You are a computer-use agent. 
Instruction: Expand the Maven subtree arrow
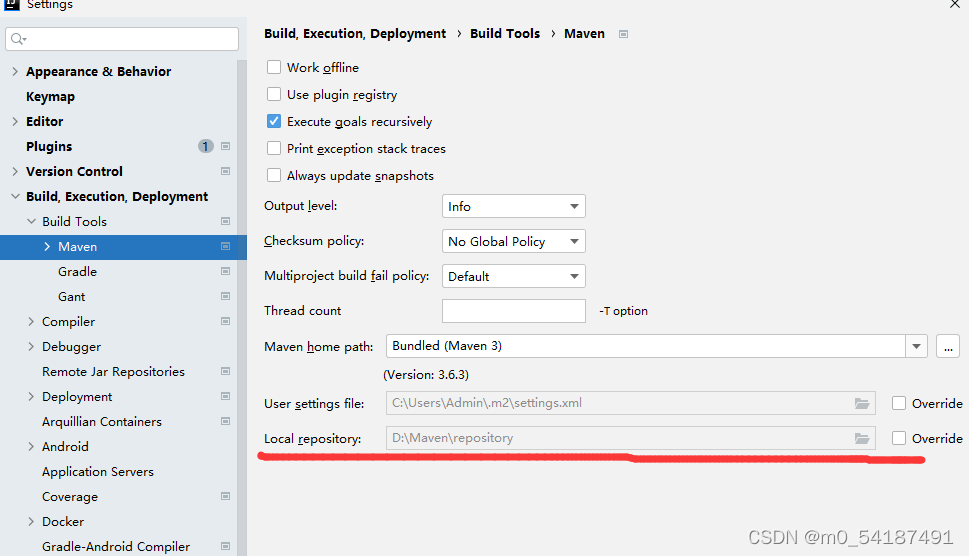tap(47, 246)
